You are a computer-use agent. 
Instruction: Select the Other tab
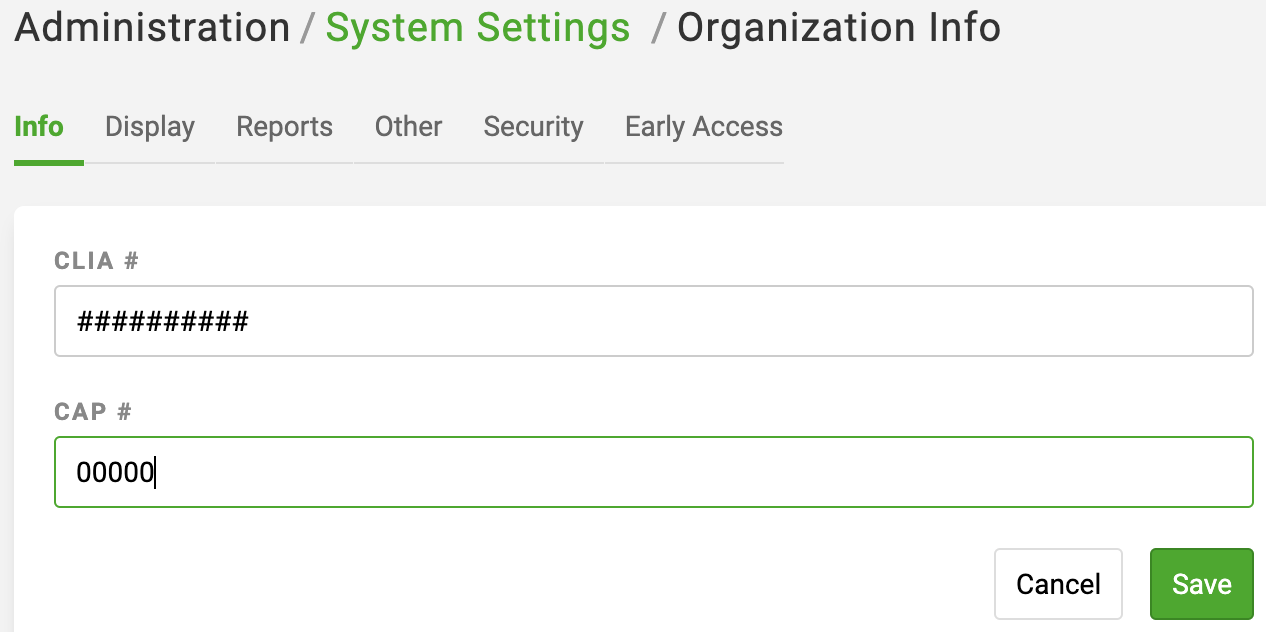408,127
